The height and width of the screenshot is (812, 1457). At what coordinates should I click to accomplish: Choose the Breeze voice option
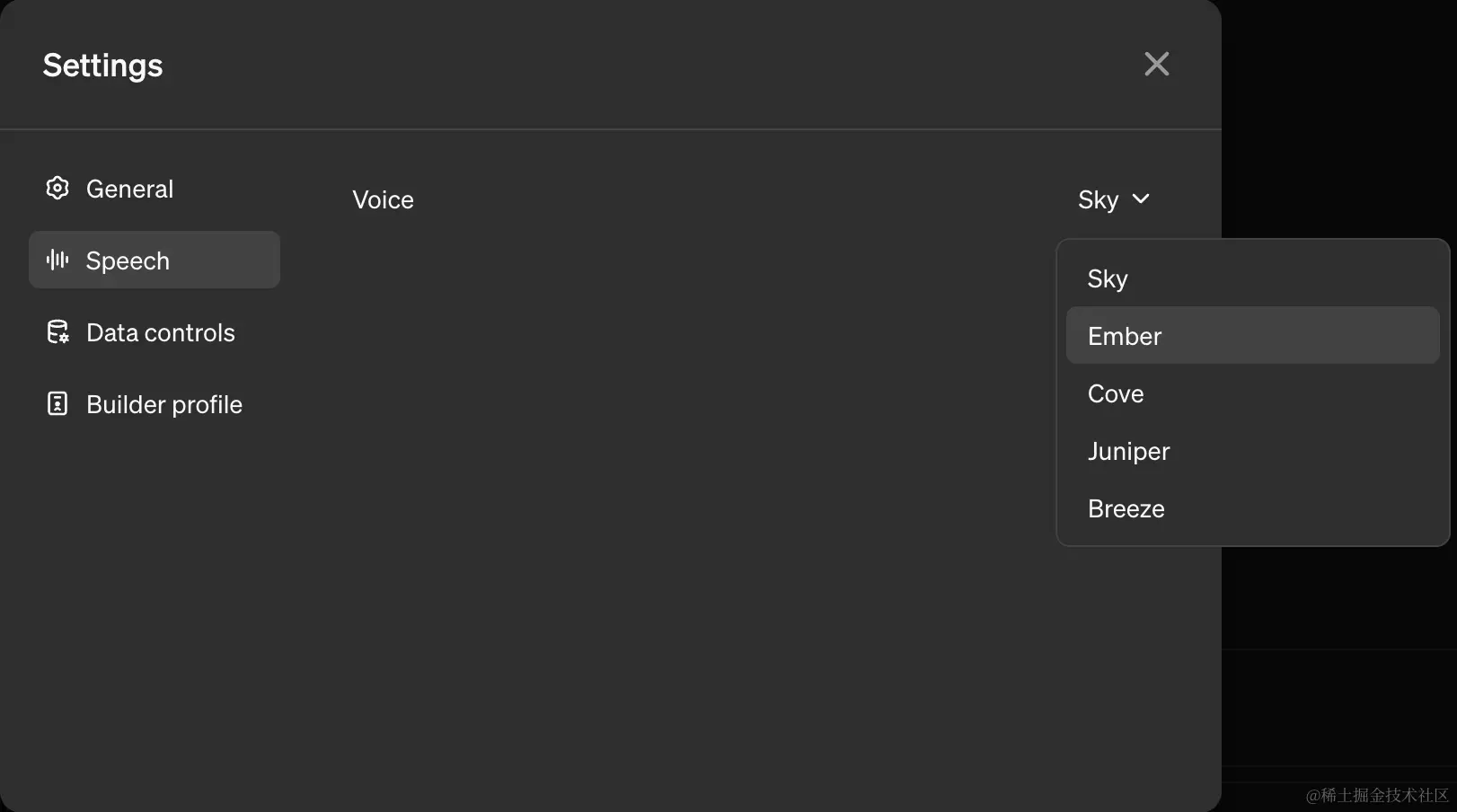coord(1126,508)
